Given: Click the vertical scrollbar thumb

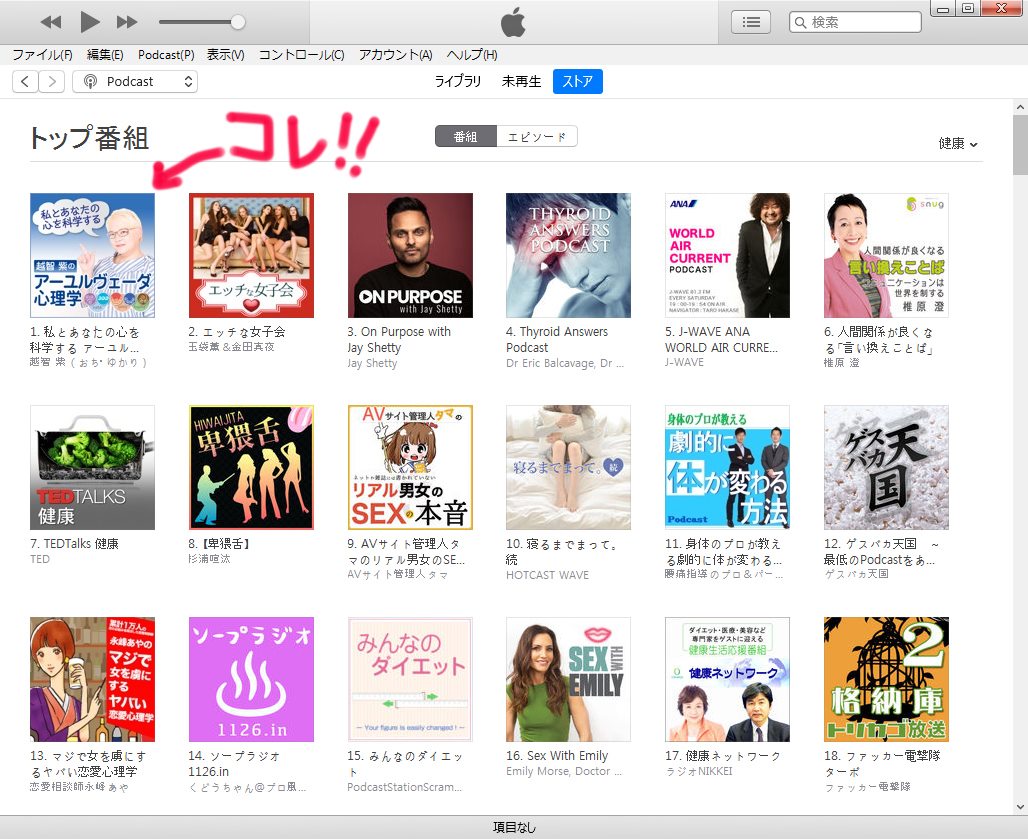Looking at the screenshot, I should coord(1020,146).
